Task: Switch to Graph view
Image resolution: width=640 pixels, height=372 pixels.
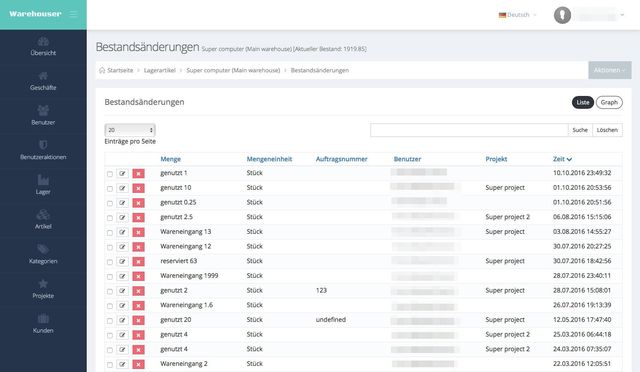Action: tap(609, 102)
